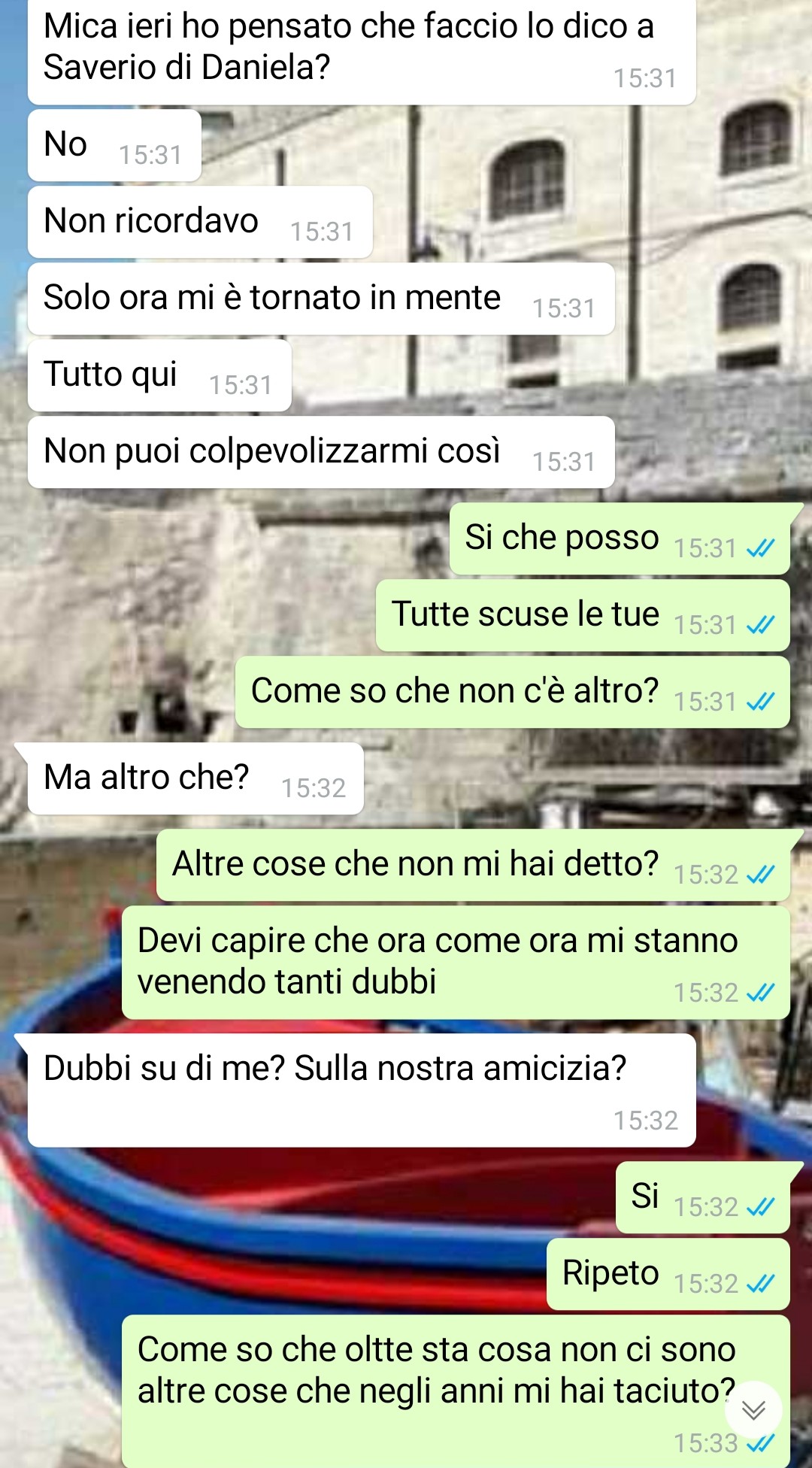The height and width of the screenshot is (1468, 812).
Task: Tap blue double-check beside 'Tutte scuse le tue'
Action: tap(760, 626)
